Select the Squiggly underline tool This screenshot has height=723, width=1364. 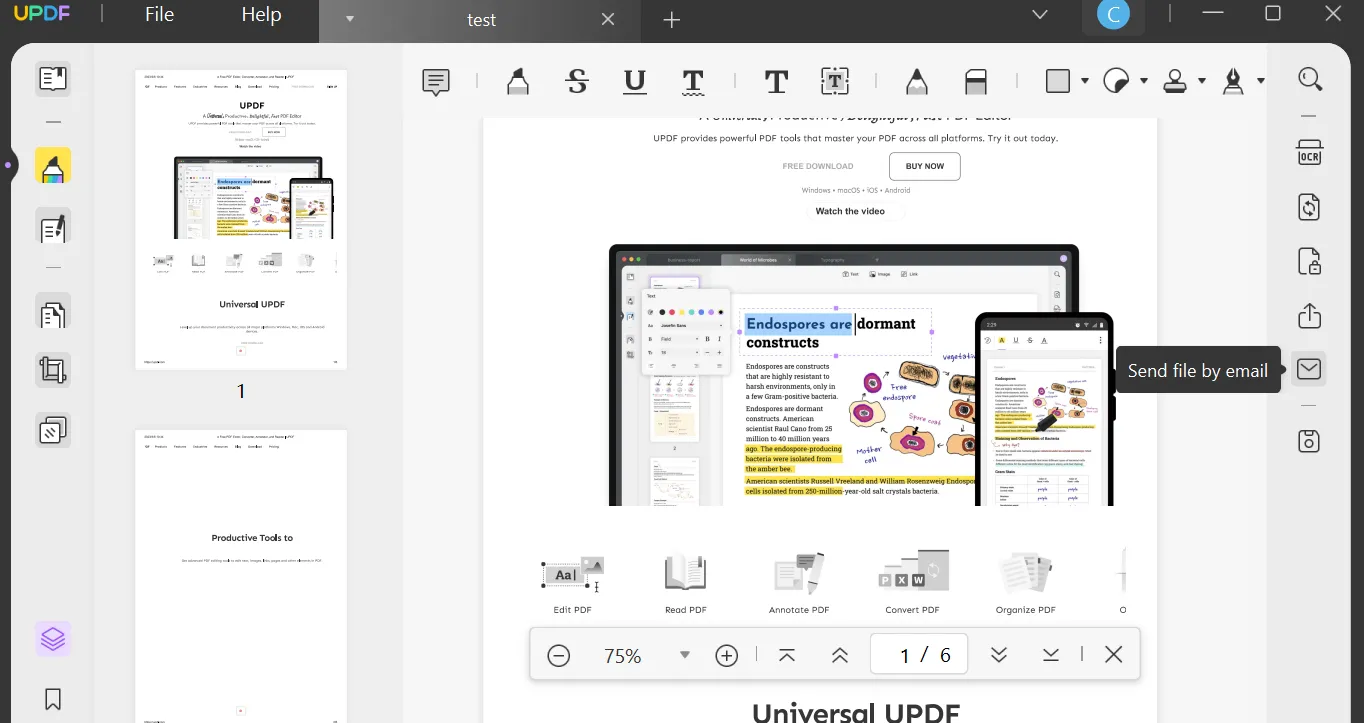[693, 82]
